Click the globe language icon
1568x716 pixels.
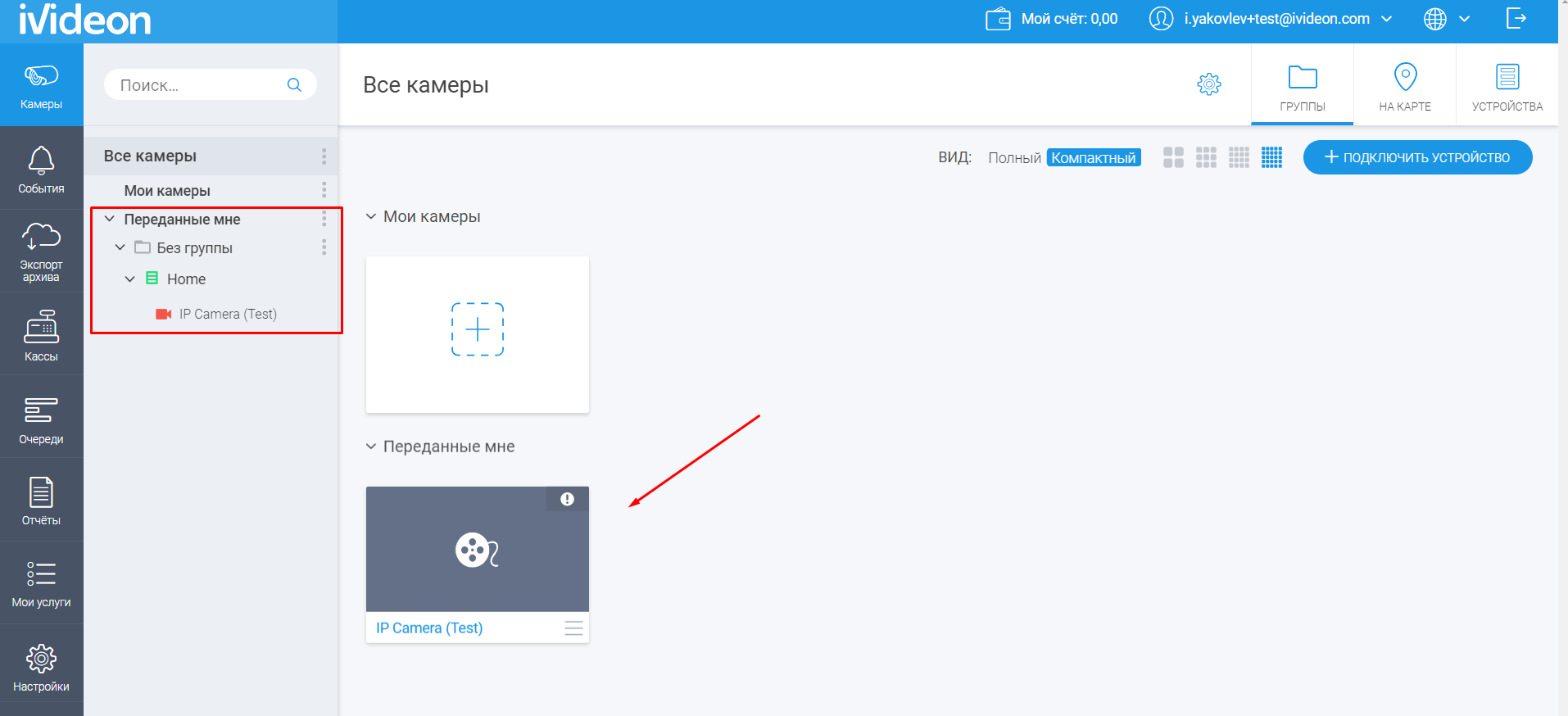[x=1435, y=19]
